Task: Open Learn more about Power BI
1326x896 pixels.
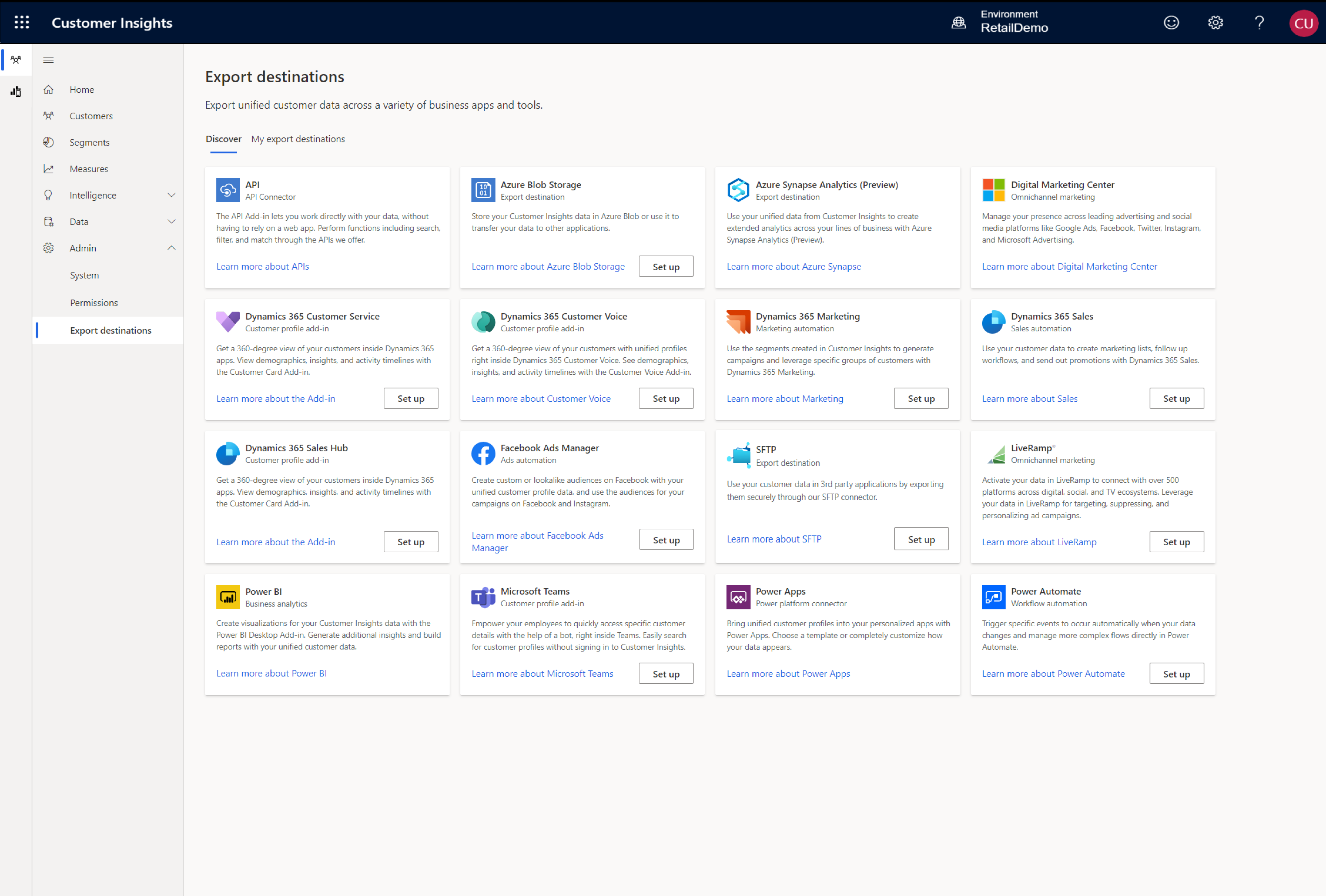Action: coord(271,673)
